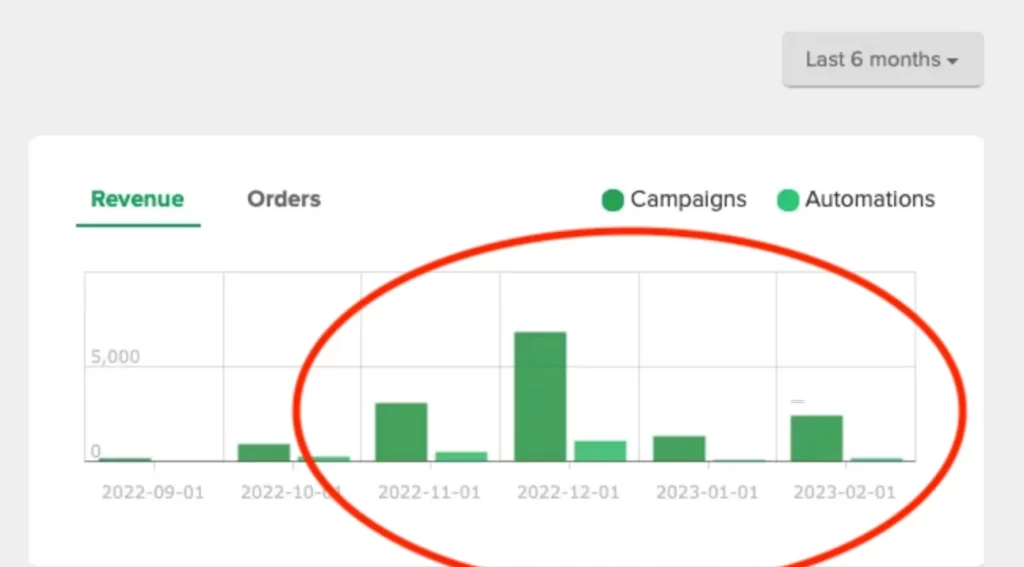Click the 2023-02-01 axis label
Screen dimensions: 1024x567
844,493
